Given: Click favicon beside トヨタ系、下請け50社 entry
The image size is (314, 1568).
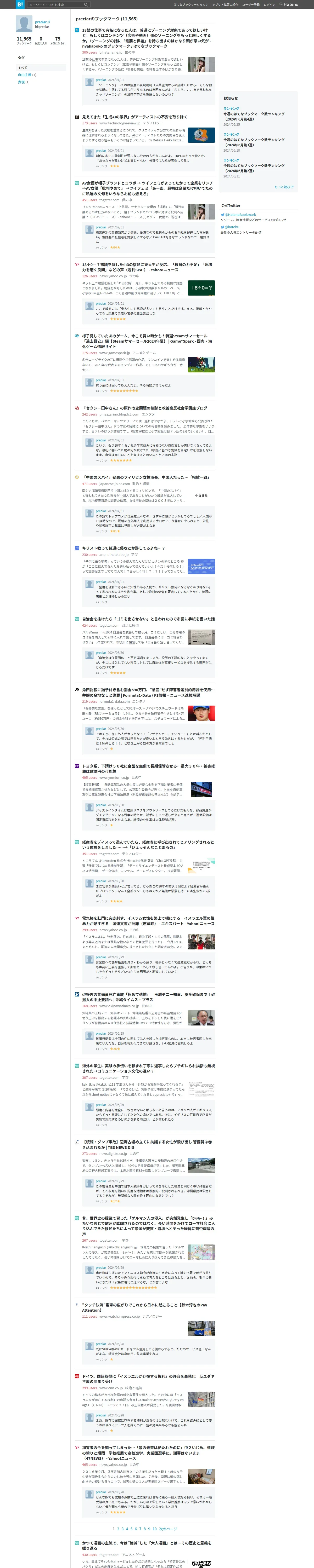Looking at the screenshot, I should (77, 766).
